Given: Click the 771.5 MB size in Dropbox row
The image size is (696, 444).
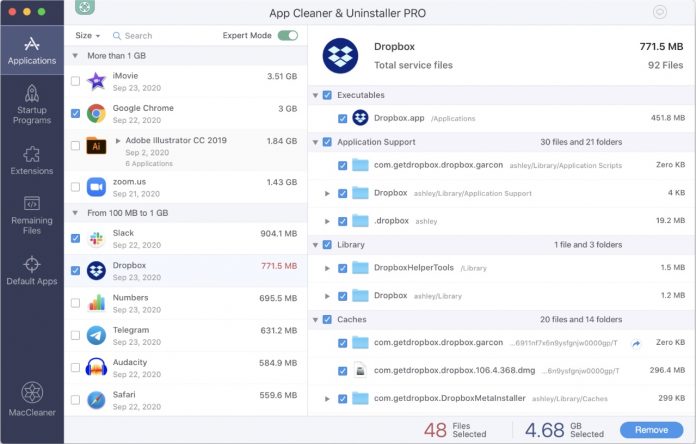Looking at the screenshot, I should 279,266.
